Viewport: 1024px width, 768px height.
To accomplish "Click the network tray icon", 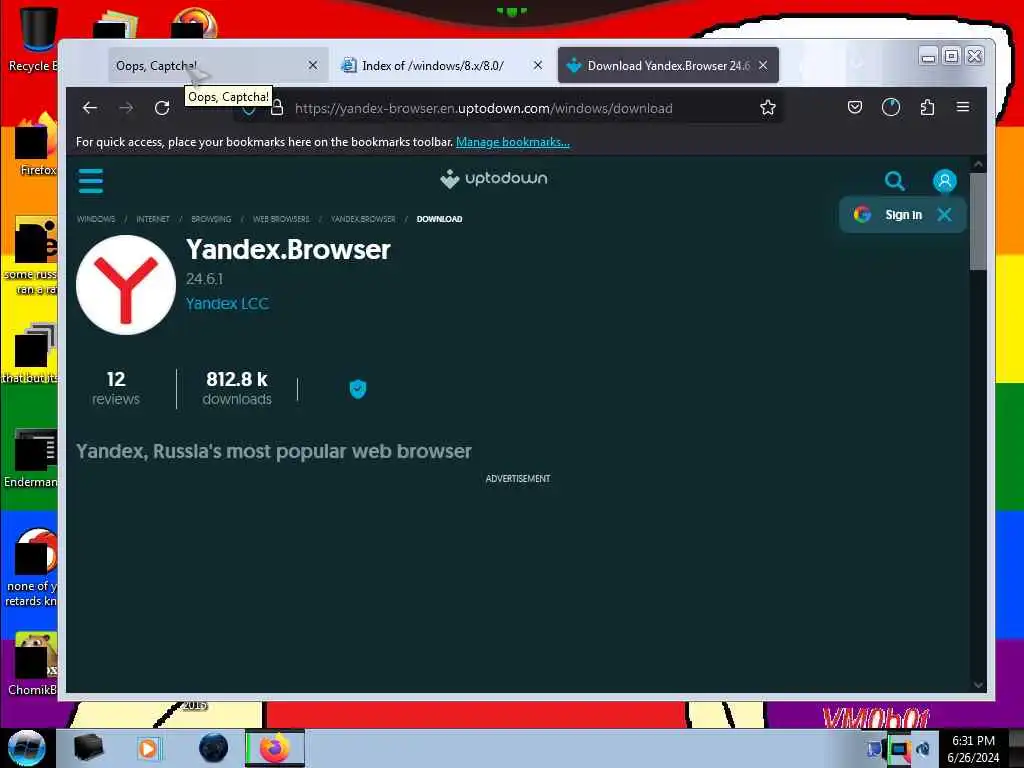I will (898, 749).
